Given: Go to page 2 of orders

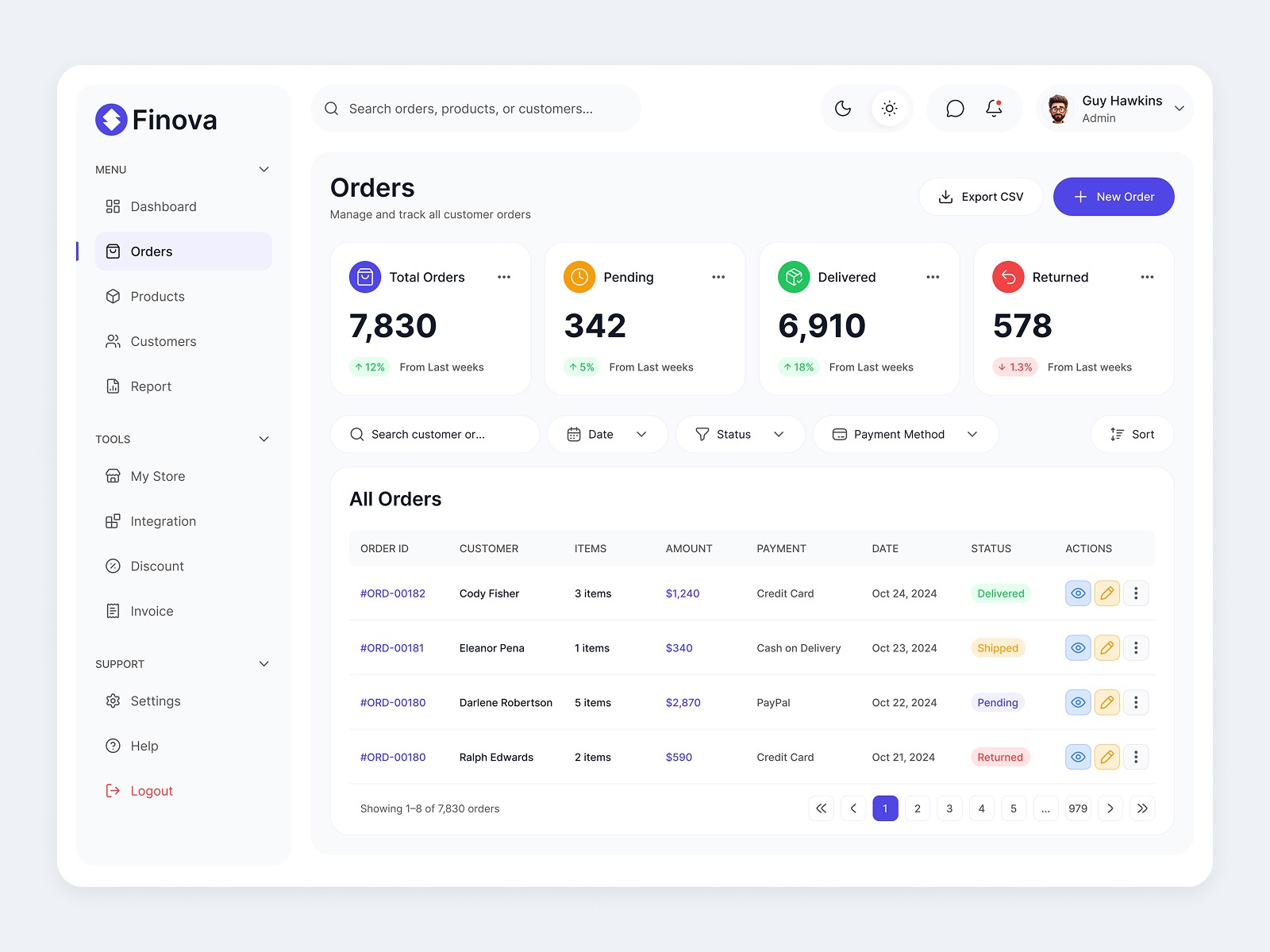Looking at the screenshot, I should (x=918, y=808).
